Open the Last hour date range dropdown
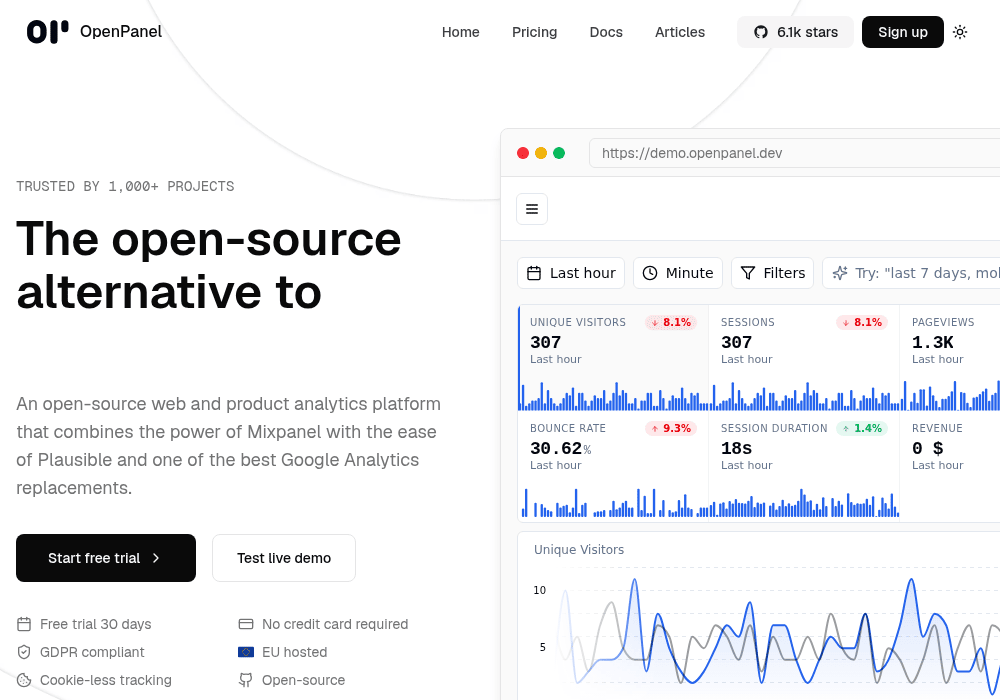1000x700 pixels. point(571,273)
